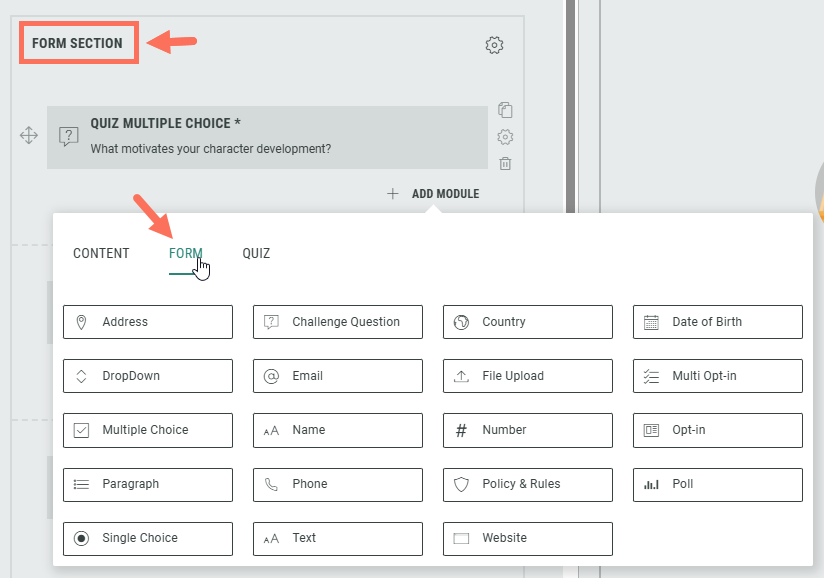824x578 pixels.
Task: Add a Date of Birth field
Action: coord(718,322)
